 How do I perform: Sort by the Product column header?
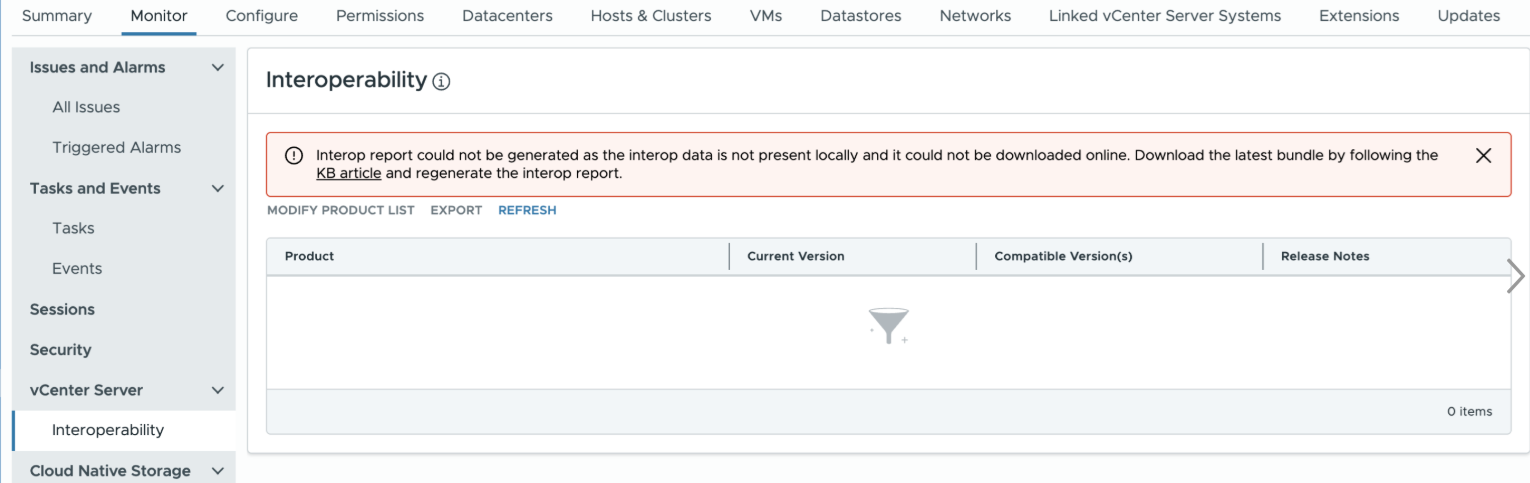coord(309,256)
